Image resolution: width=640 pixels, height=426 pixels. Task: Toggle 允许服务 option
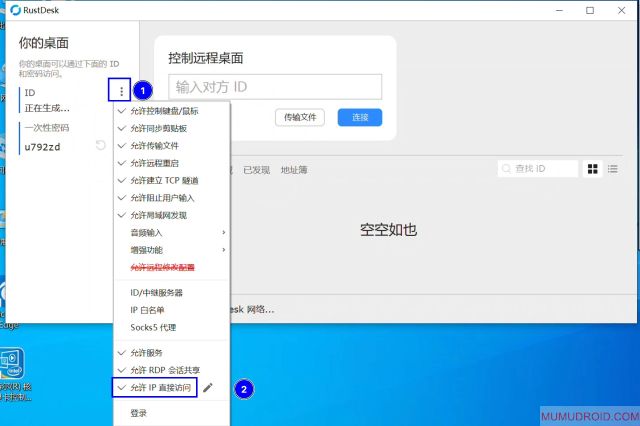tap(171, 353)
